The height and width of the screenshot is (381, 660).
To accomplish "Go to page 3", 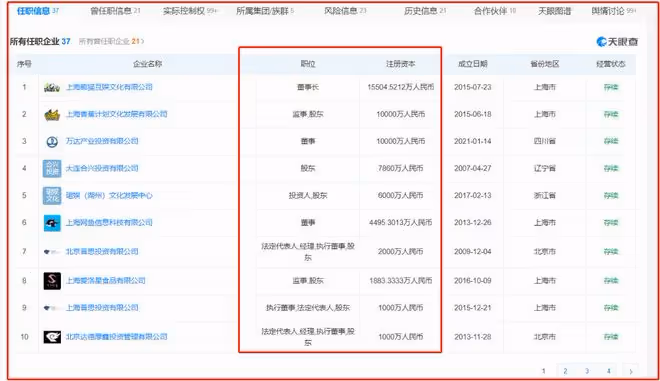I will [587, 371].
